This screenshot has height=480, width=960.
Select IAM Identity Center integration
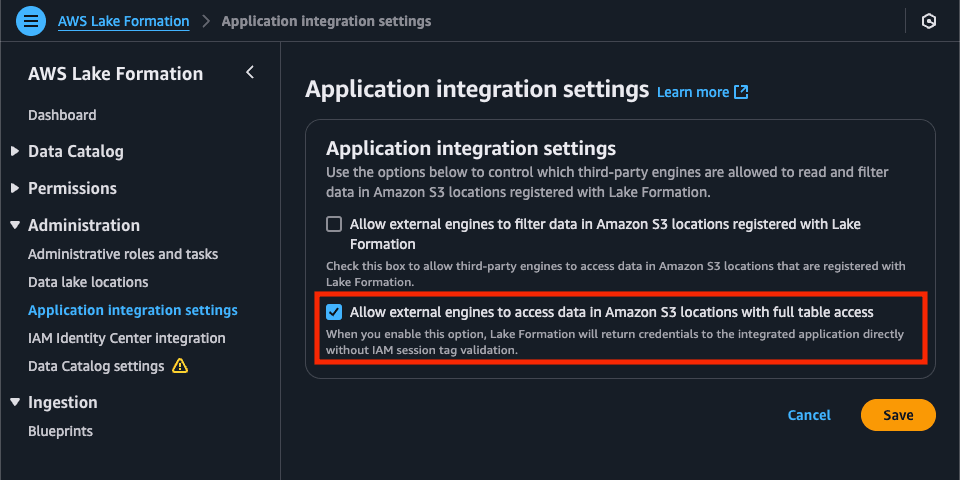pyautogui.click(x=127, y=338)
